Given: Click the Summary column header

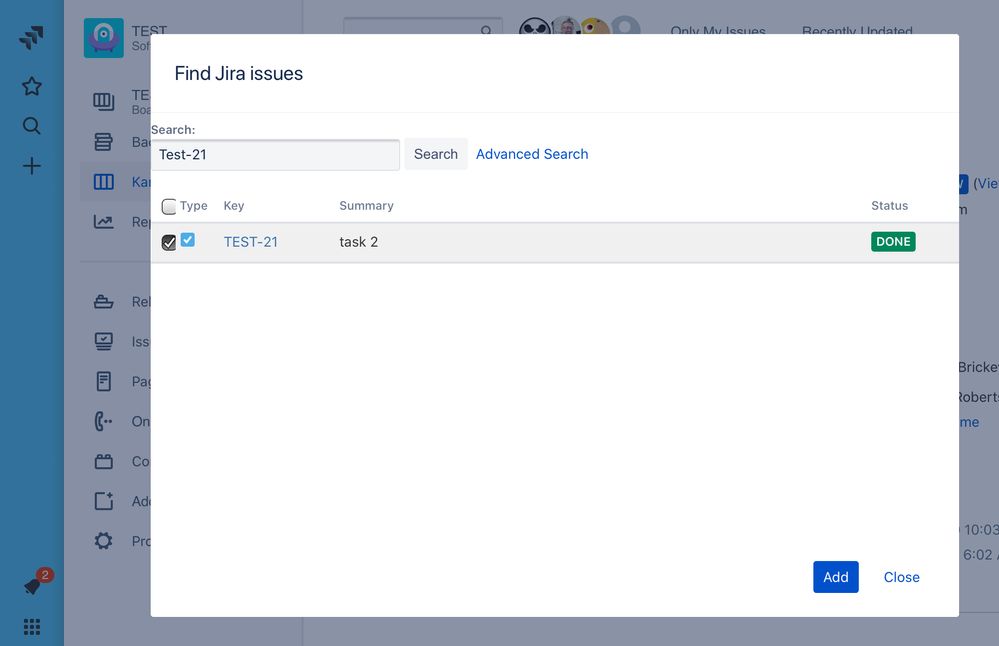Looking at the screenshot, I should click(366, 206).
